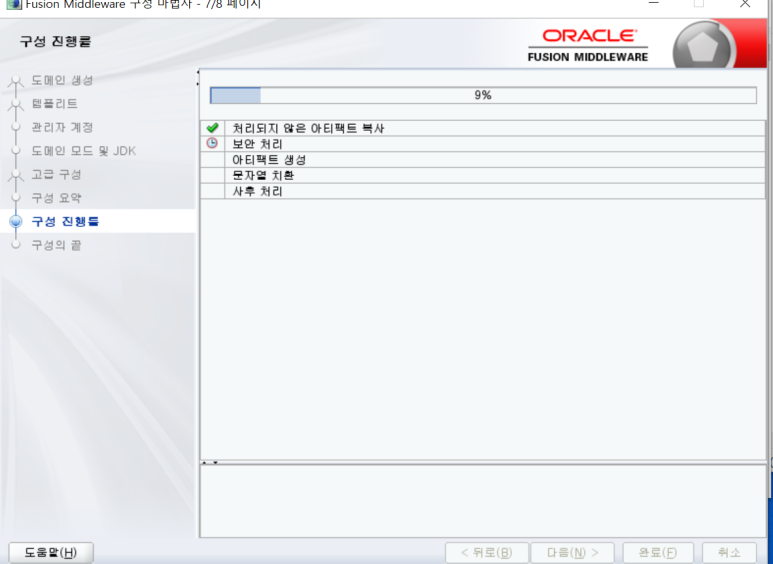Screen dimensions: 773x564
Task: Click the 뒤로(B) back button
Action: (487, 553)
